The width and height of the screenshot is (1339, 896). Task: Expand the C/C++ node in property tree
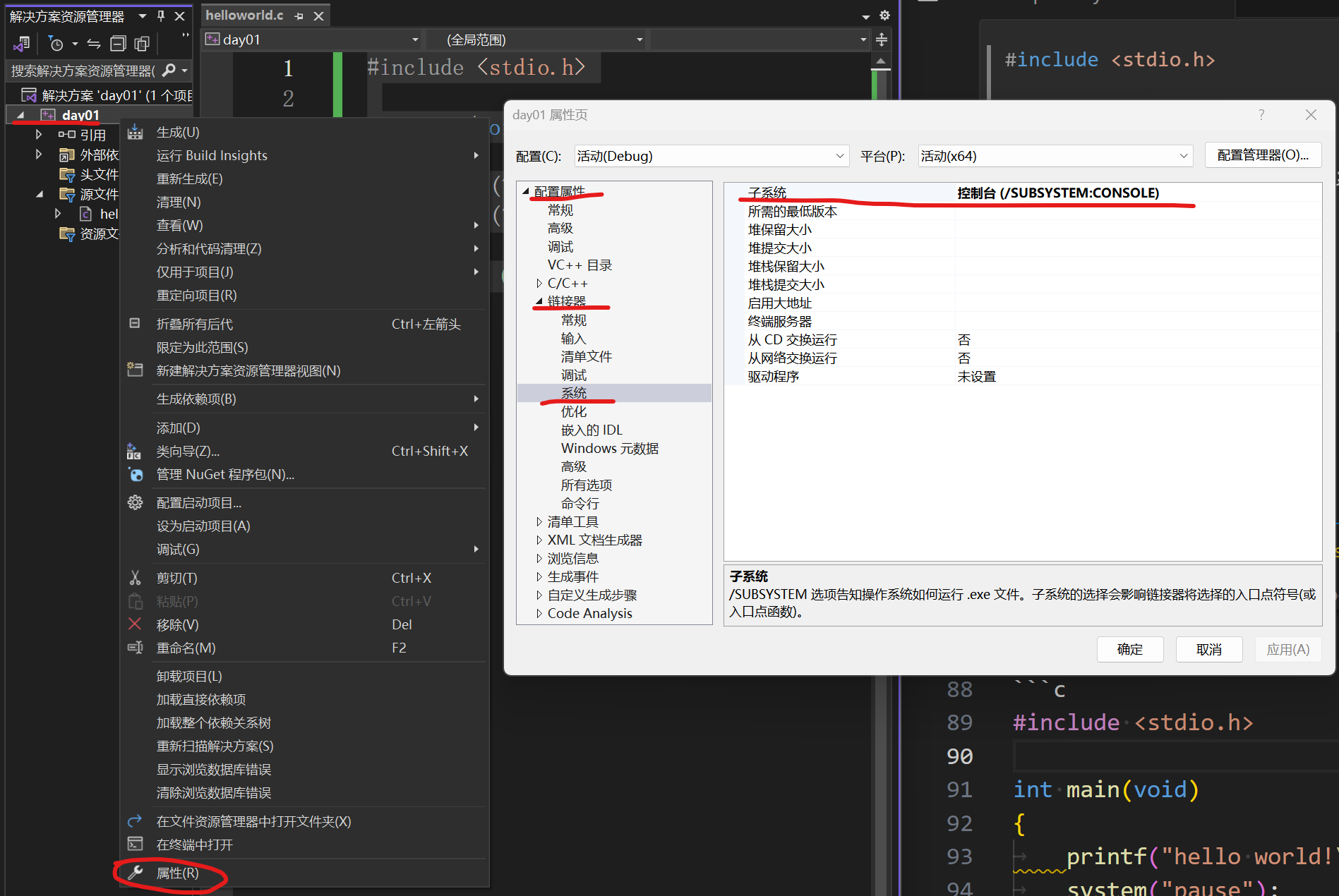(x=539, y=284)
